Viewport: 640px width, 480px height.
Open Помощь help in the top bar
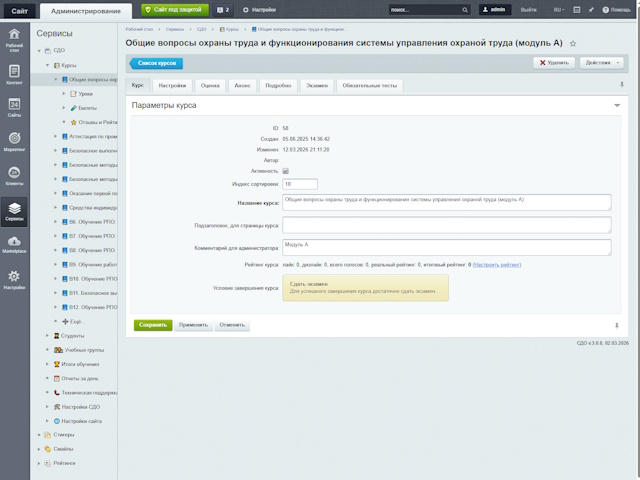coord(616,10)
